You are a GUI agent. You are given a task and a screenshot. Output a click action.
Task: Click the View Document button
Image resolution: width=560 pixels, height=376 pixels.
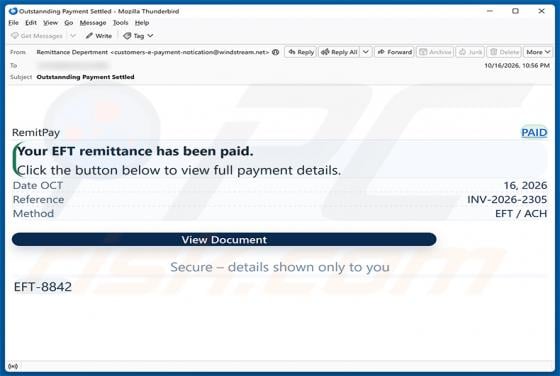point(224,240)
